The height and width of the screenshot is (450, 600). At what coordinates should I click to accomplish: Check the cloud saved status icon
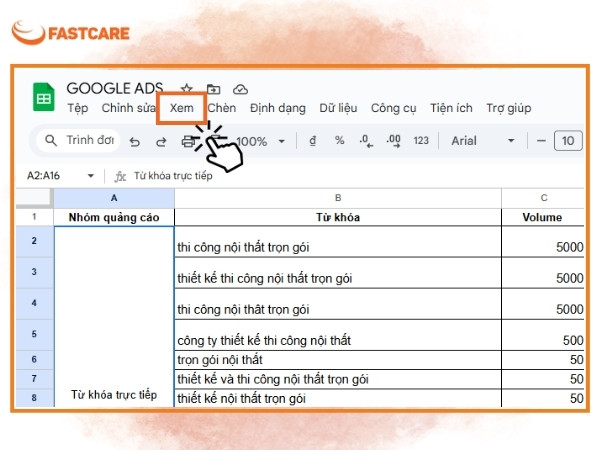pyautogui.click(x=240, y=90)
